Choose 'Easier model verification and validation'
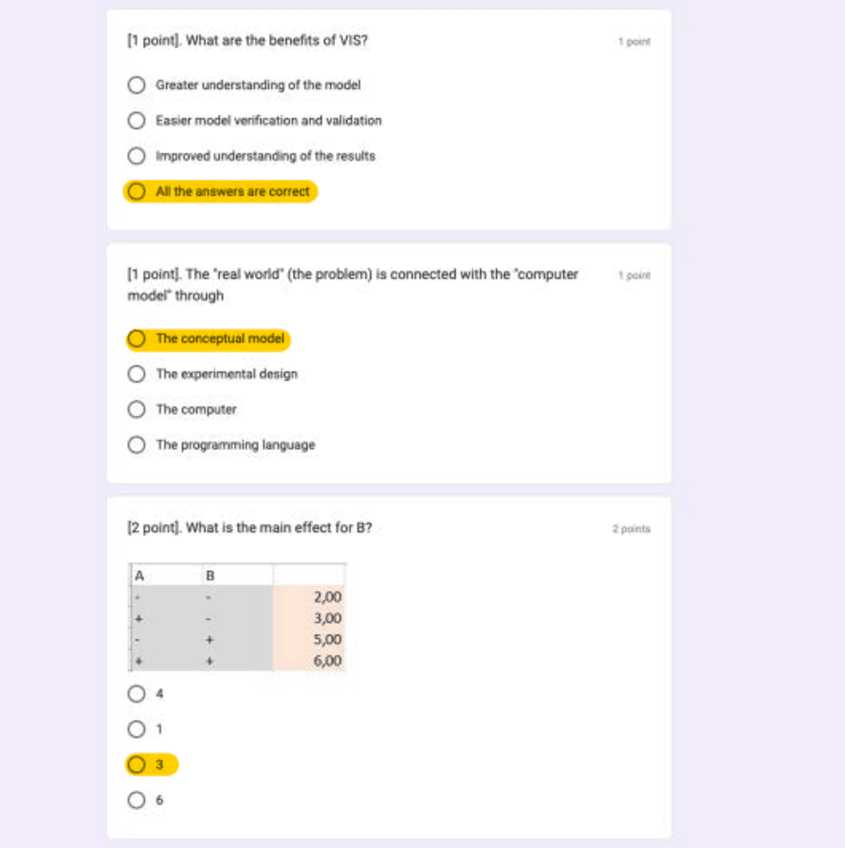The height and width of the screenshot is (848, 845). pyautogui.click(x=137, y=121)
